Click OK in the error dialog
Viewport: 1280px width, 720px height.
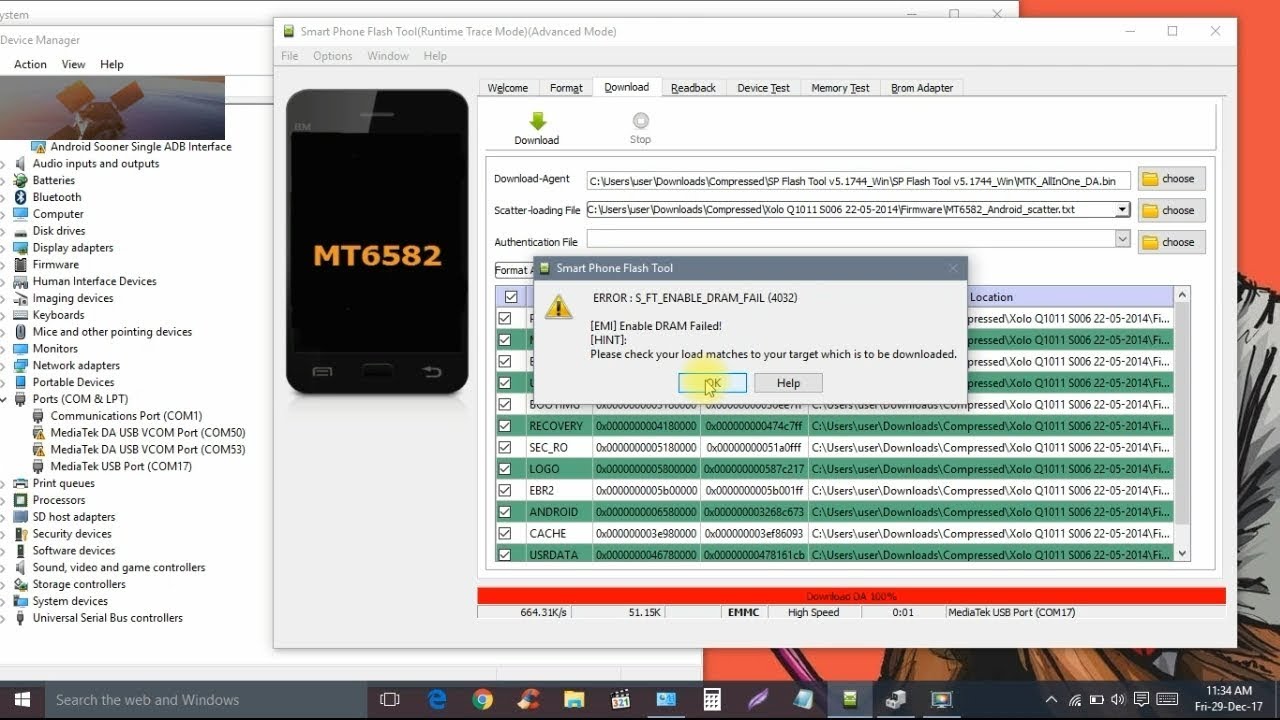[712, 383]
